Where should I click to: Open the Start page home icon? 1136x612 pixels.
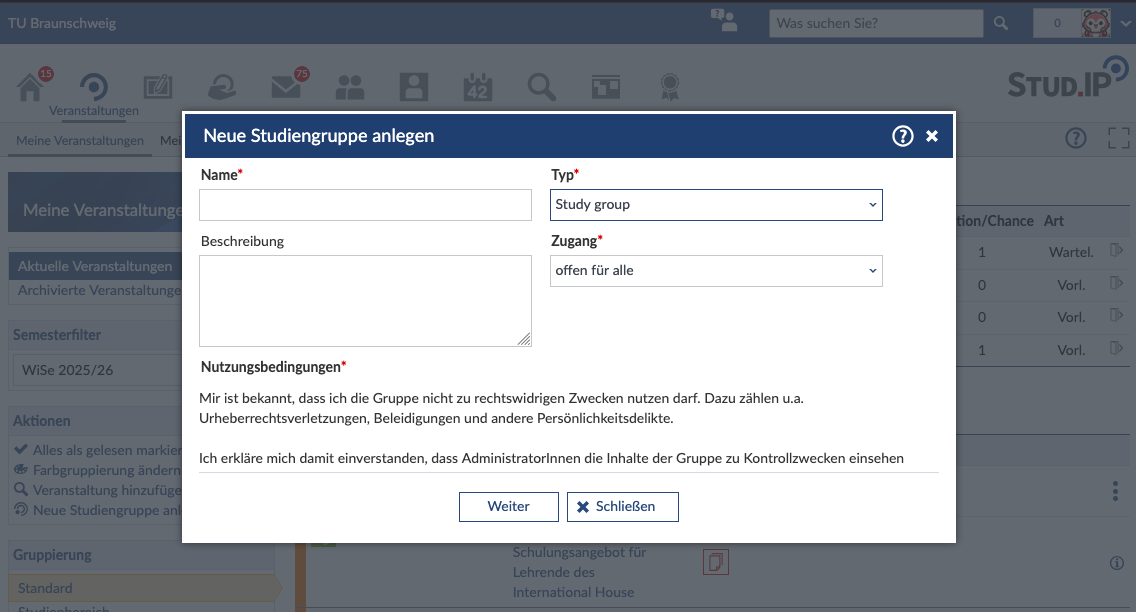tap(30, 88)
